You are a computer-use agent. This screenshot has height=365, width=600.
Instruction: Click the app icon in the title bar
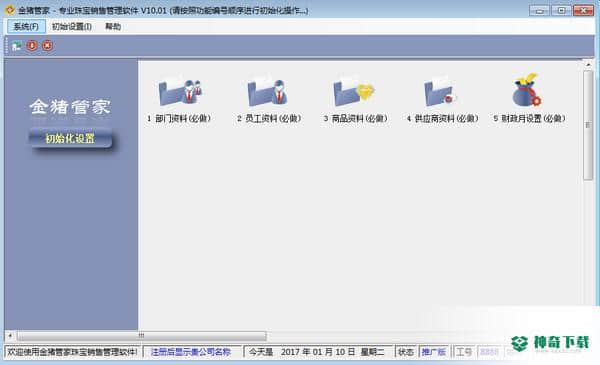pos(10,10)
